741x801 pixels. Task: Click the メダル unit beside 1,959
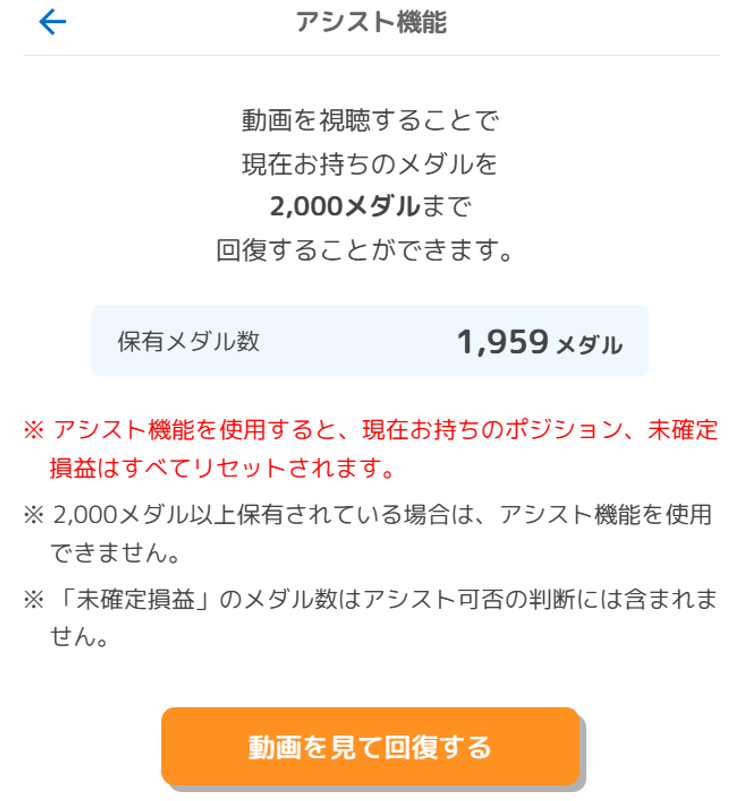coord(589,345)
